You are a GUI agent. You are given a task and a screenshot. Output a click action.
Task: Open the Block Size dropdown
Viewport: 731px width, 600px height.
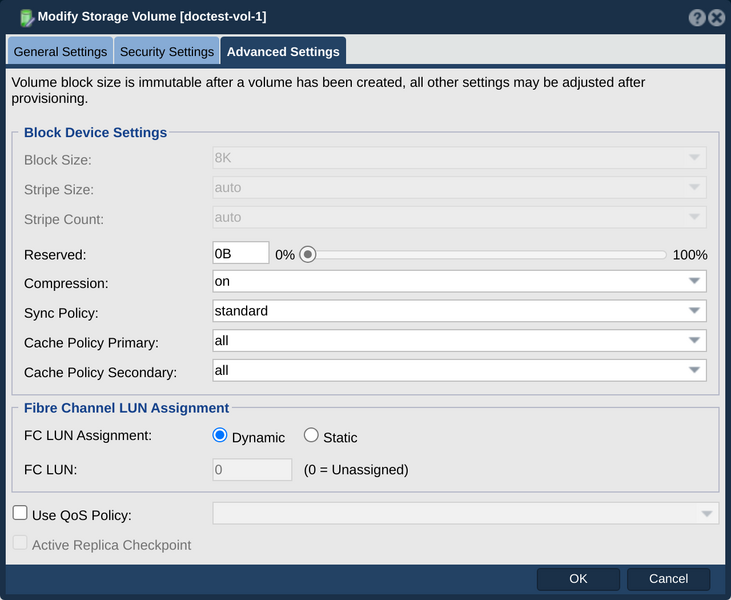pos(459,158)
